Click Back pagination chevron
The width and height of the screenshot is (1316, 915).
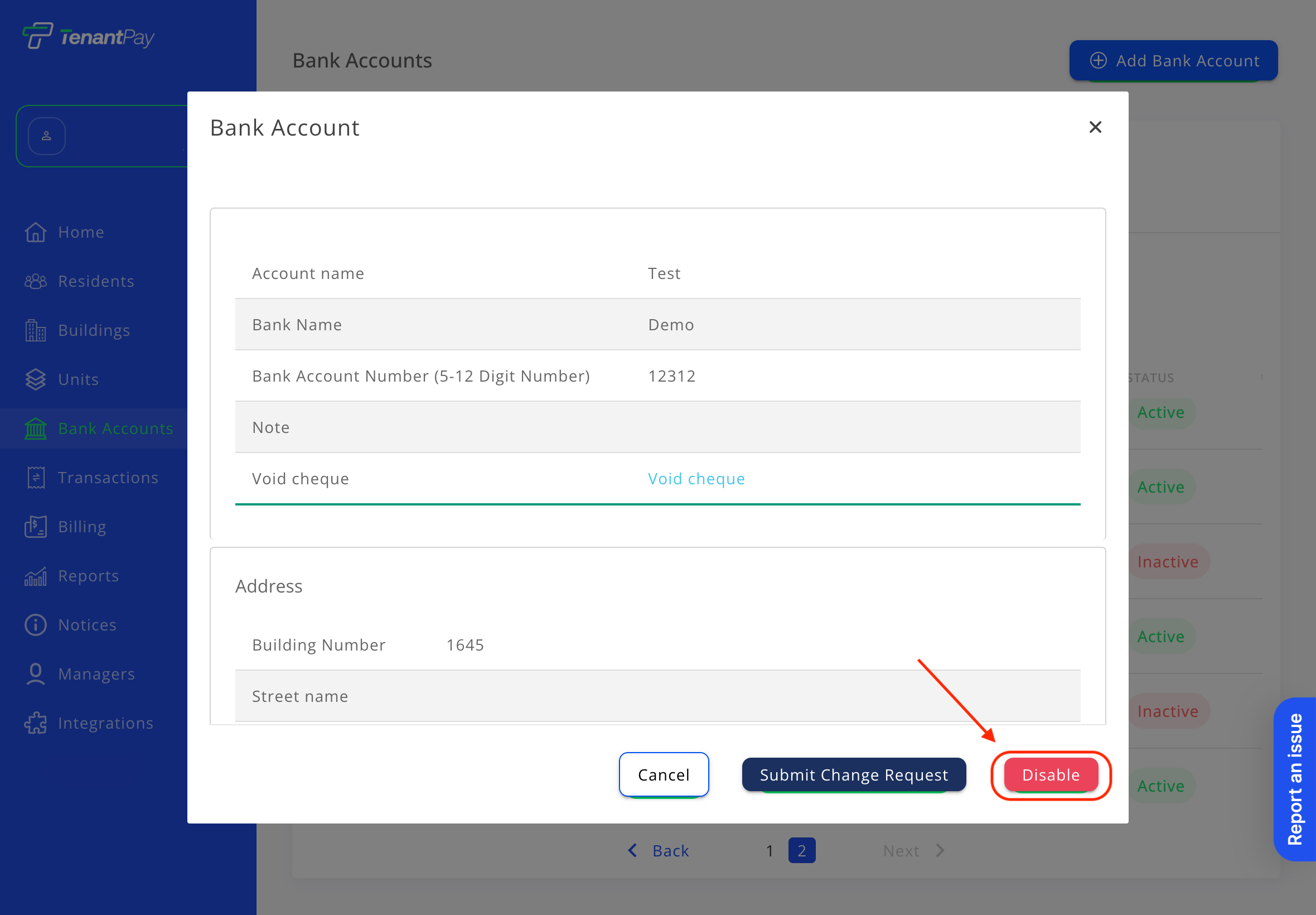[x=632, y=850]
